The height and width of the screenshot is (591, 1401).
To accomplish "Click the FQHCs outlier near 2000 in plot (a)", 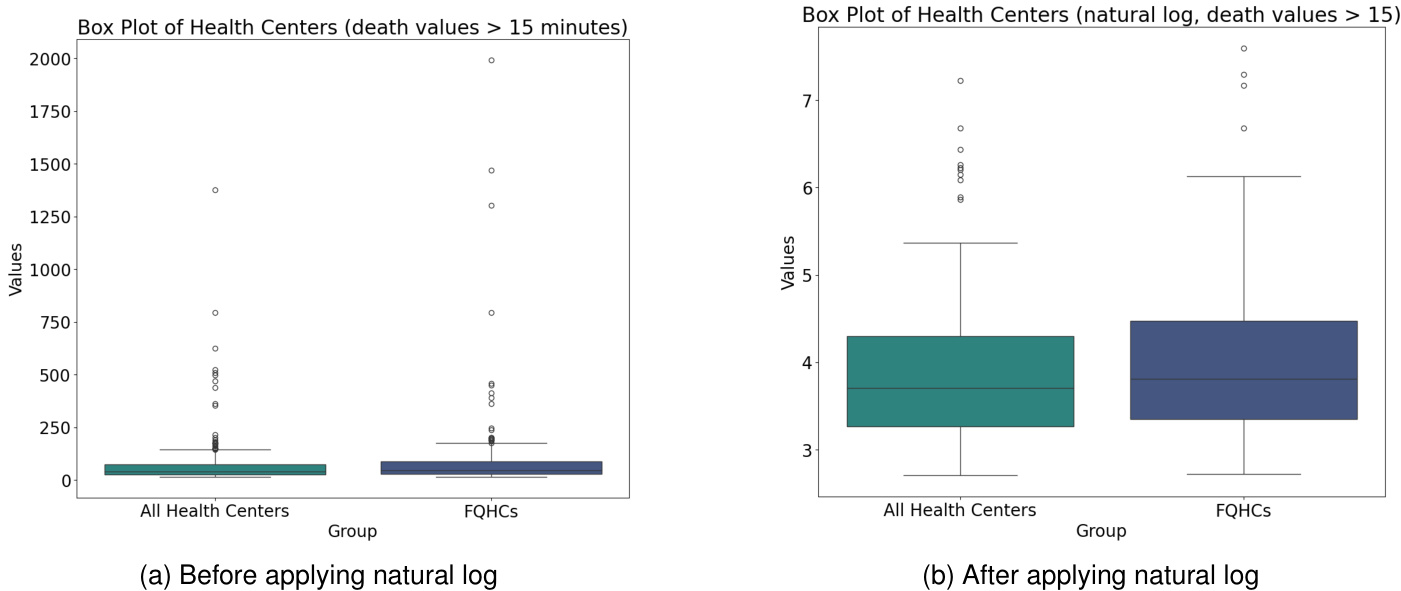I will pos(491,60).
